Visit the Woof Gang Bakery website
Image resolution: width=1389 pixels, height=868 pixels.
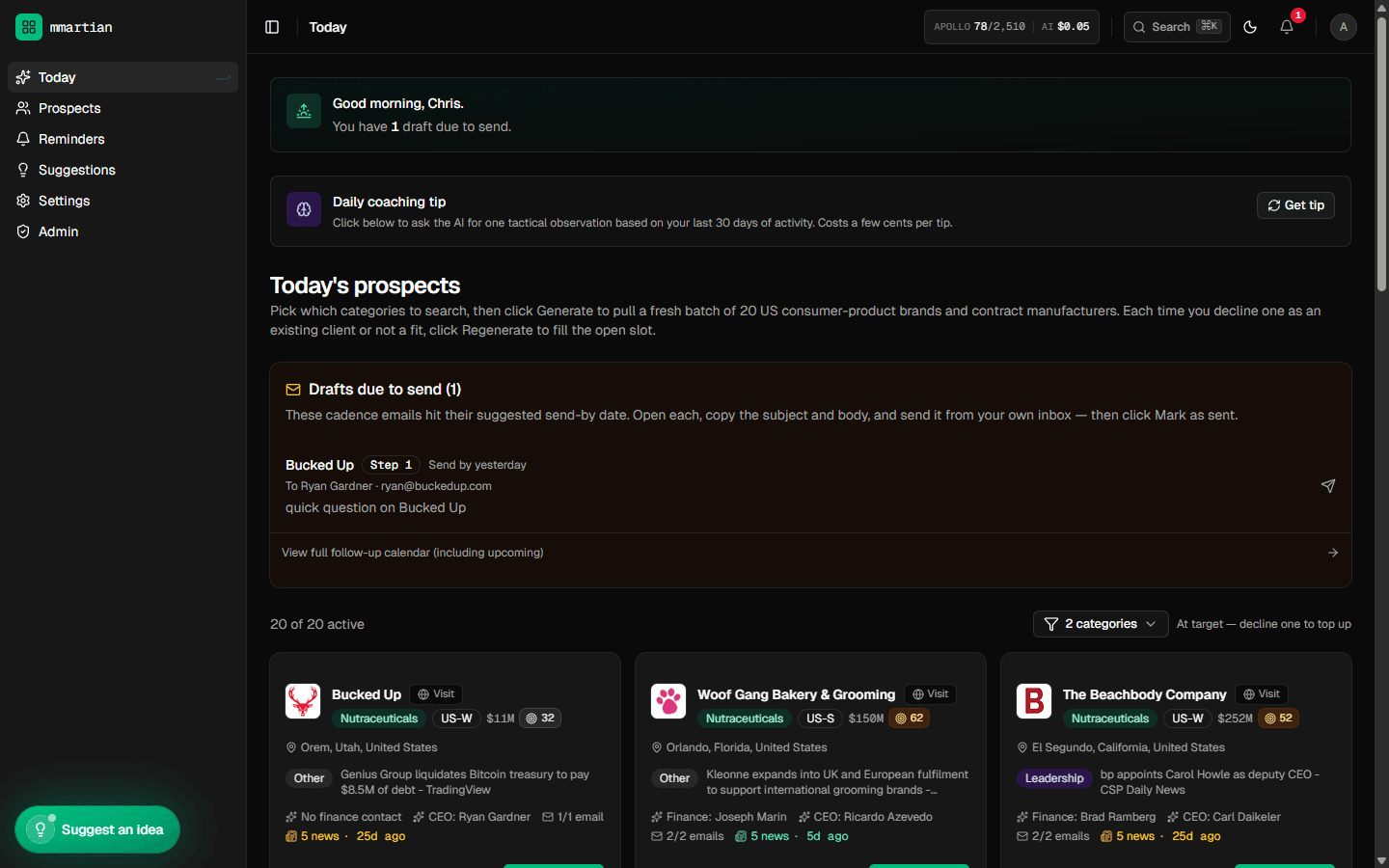pos(929,693)
